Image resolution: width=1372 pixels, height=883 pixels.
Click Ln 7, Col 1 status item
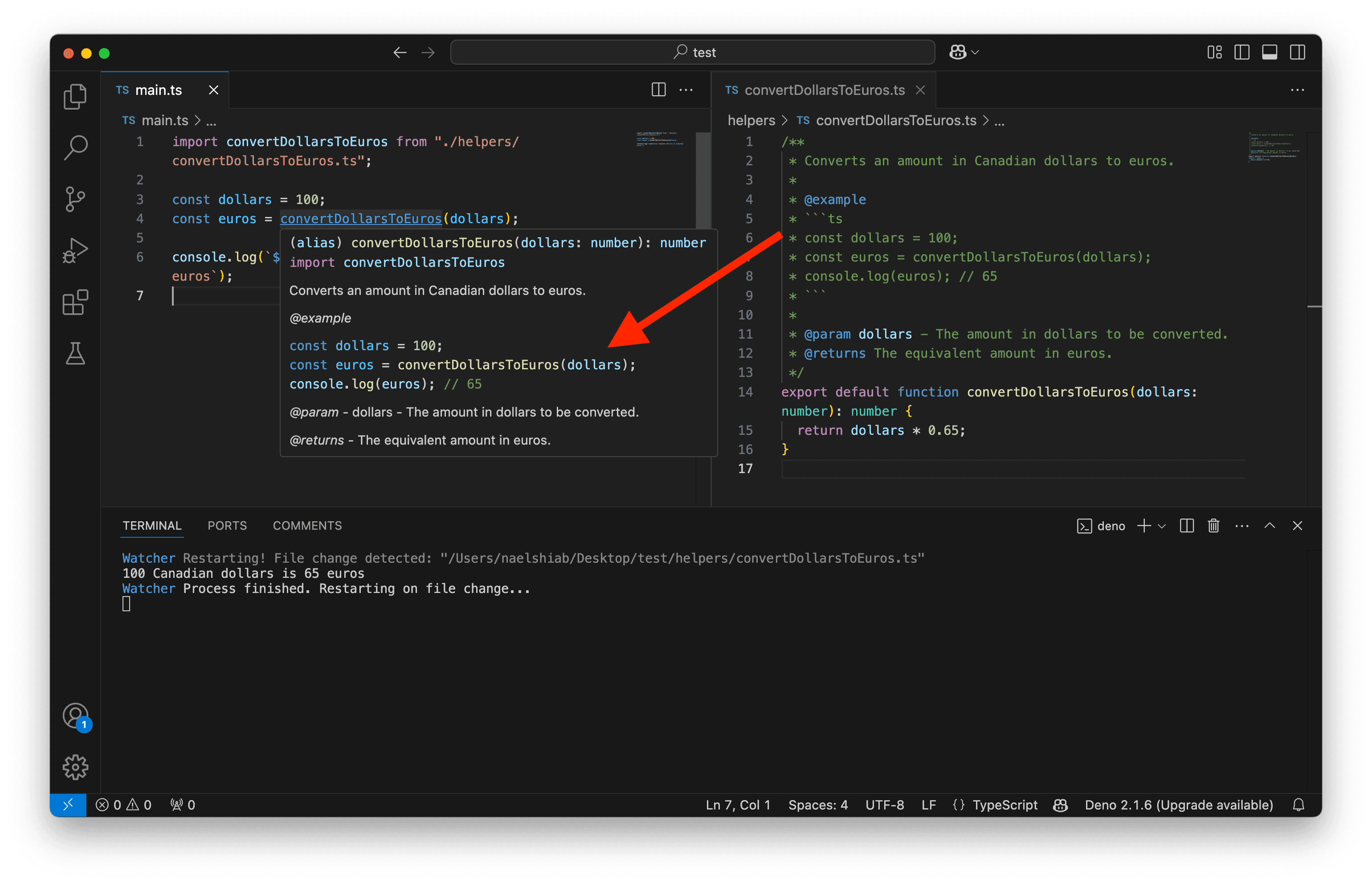pos(738,805)
